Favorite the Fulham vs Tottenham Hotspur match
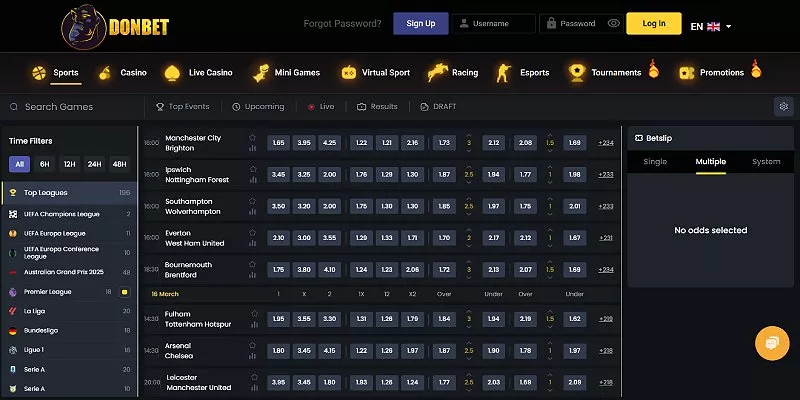Viewport: 800px width, 400px height. pos(254,313)
